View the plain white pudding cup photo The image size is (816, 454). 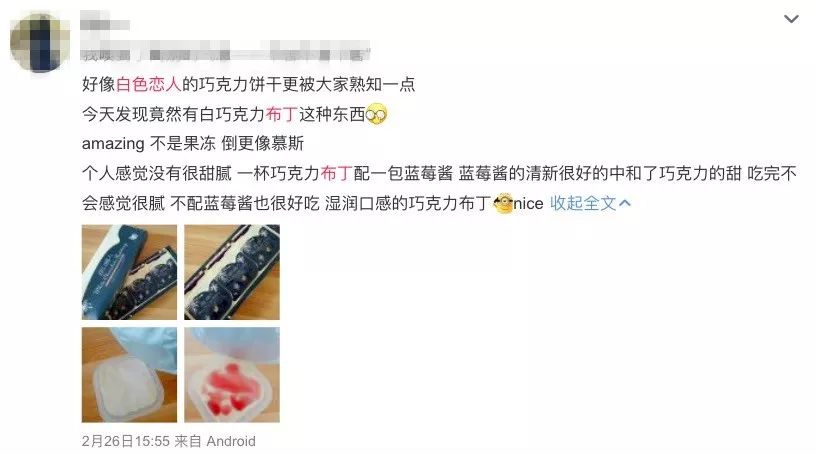(x=129, y=374)
